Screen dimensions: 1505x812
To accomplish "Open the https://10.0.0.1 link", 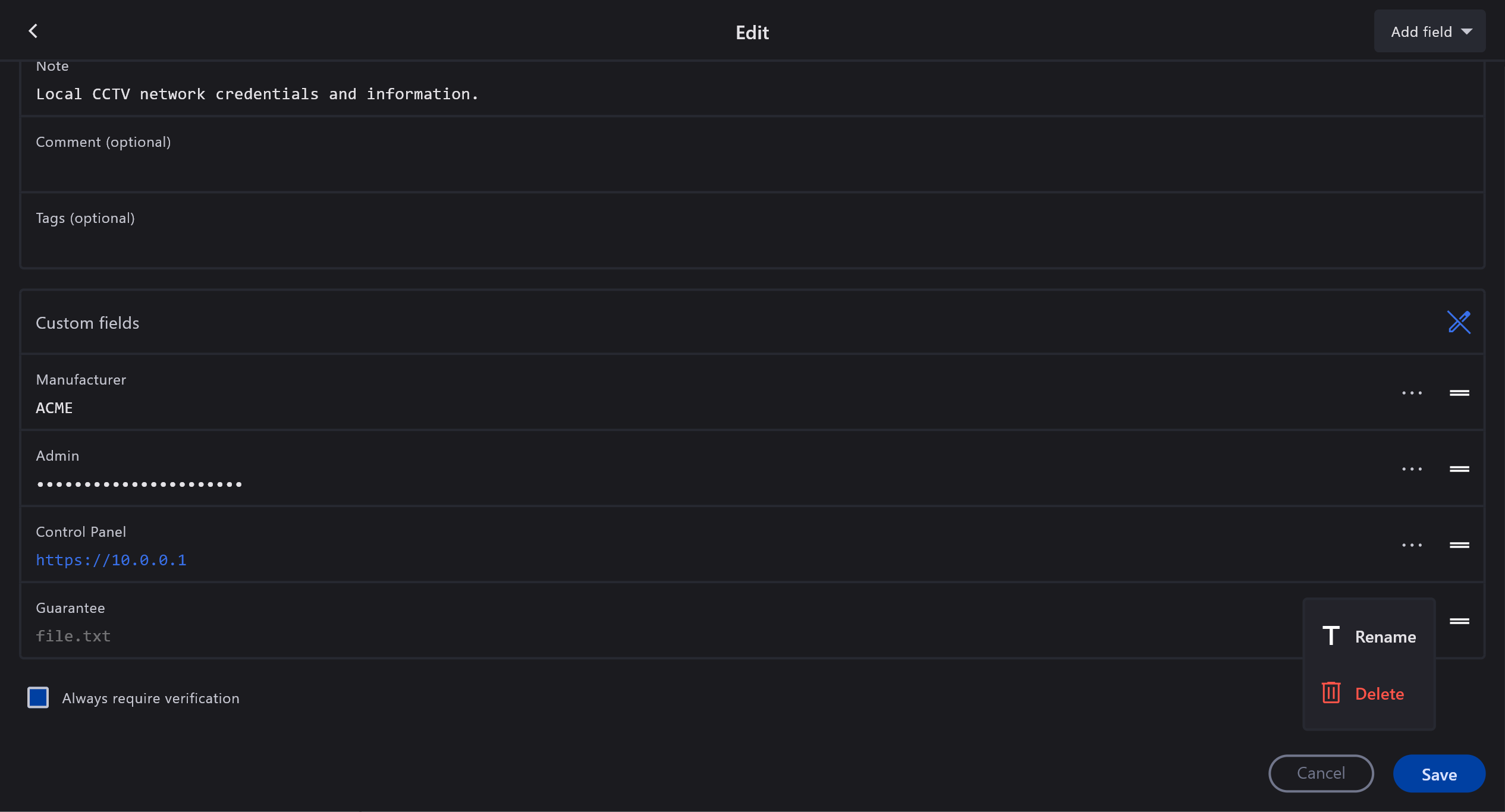I will click(111, 560).
